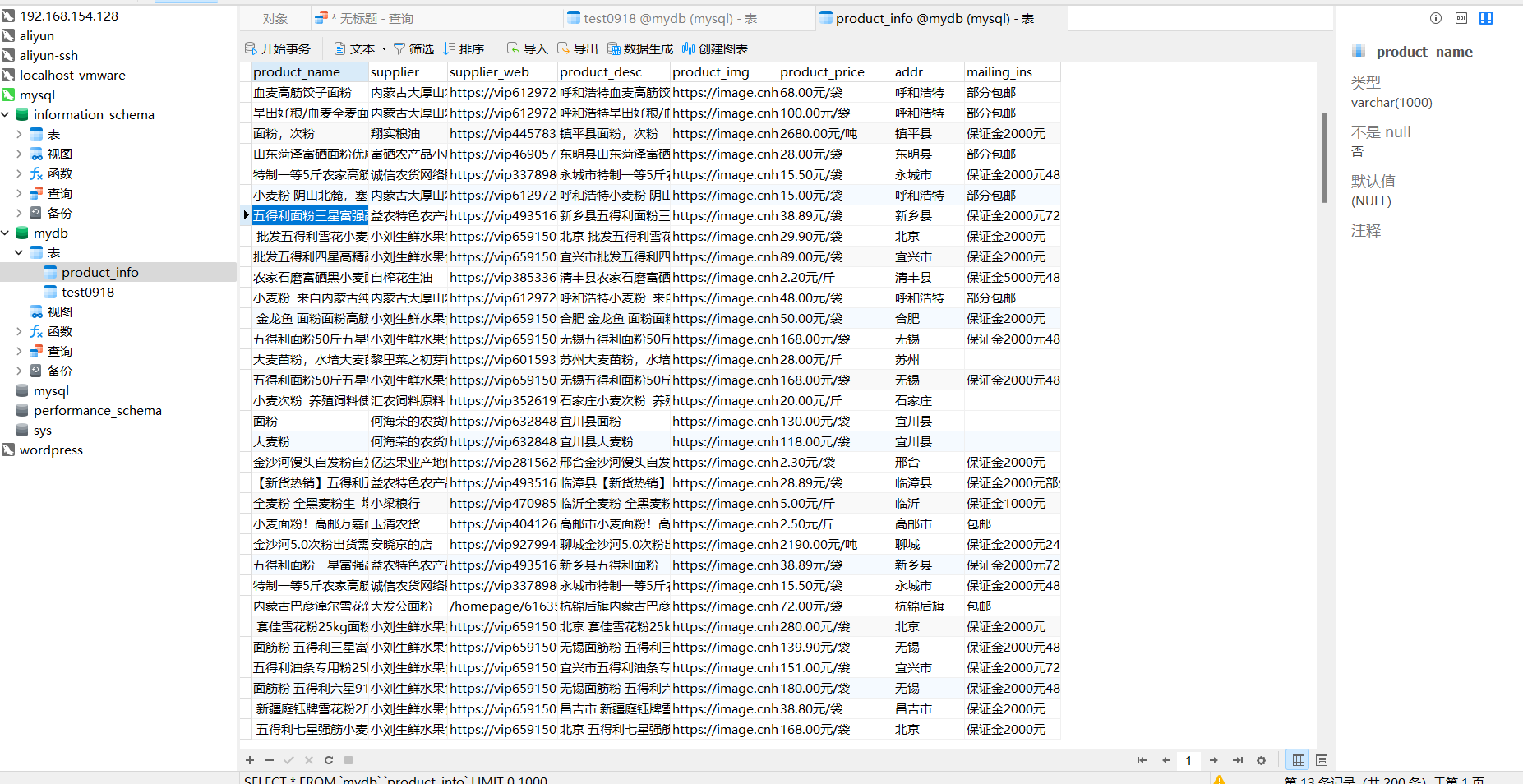Select connection 192.168.154.128

[69, 16]
